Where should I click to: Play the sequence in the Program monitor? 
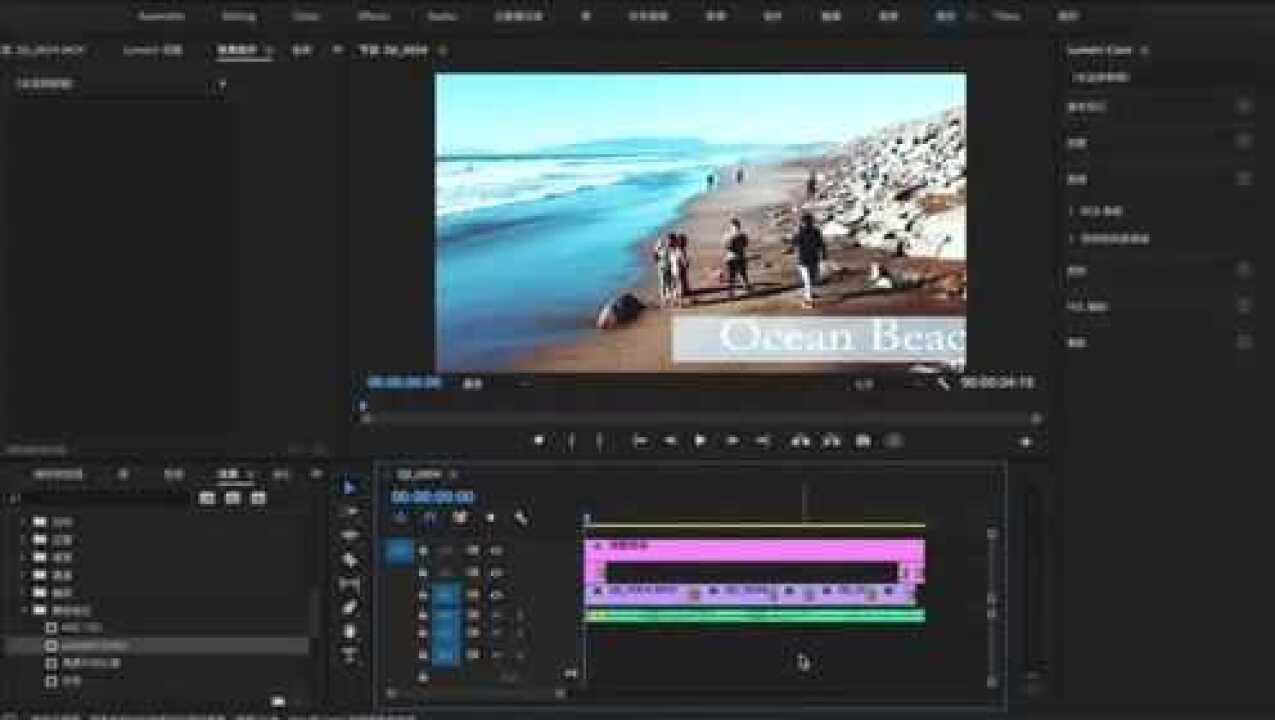click(700, 440)
